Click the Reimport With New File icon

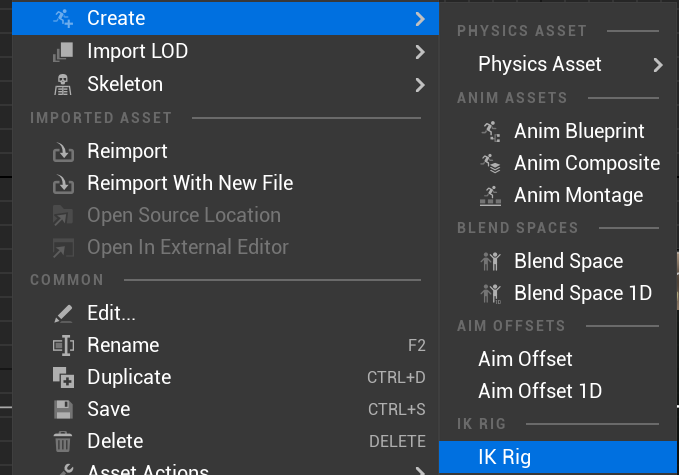pos(63,184)
